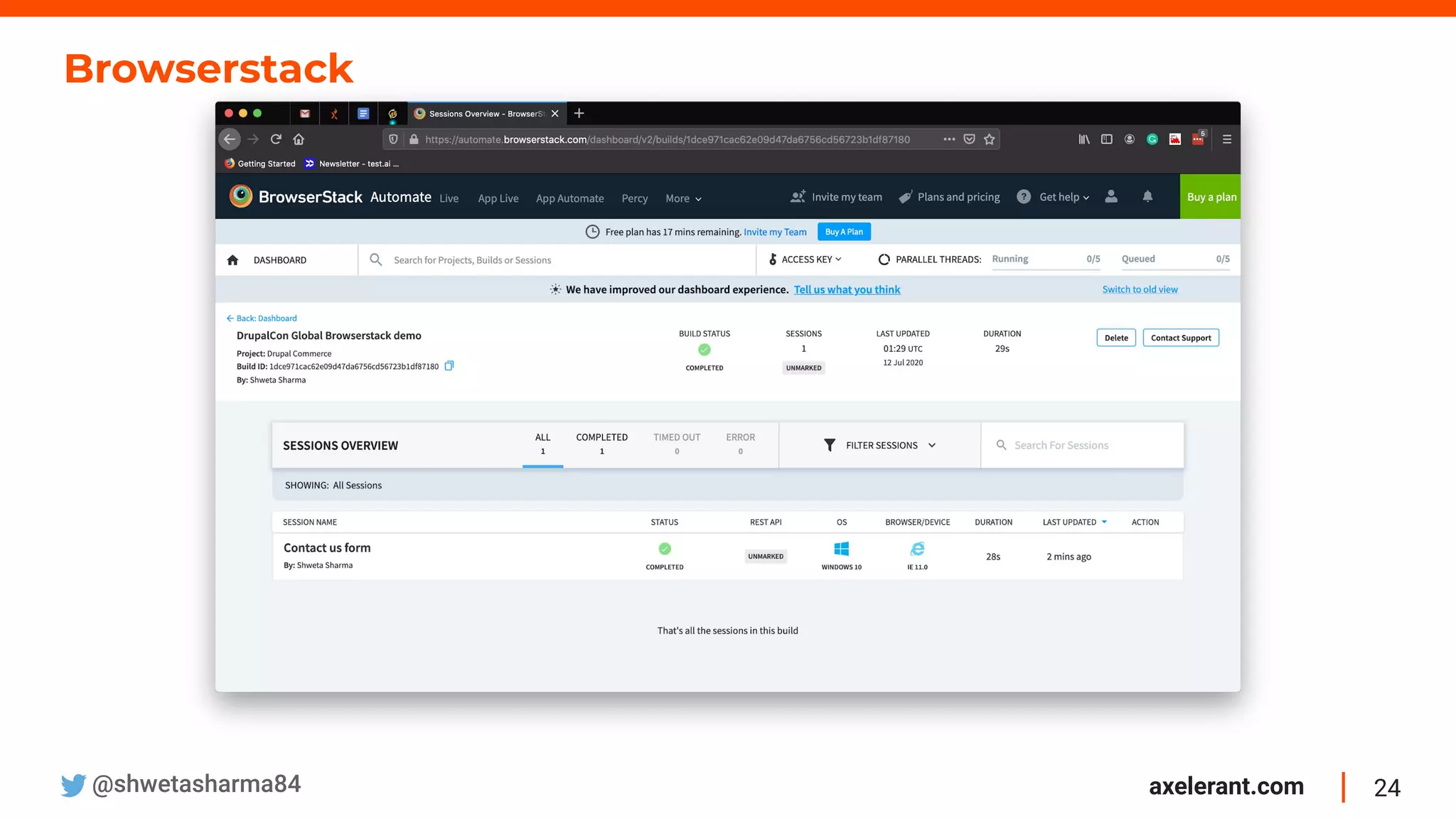Toggle the sidebar view icon

[1107, 139]
